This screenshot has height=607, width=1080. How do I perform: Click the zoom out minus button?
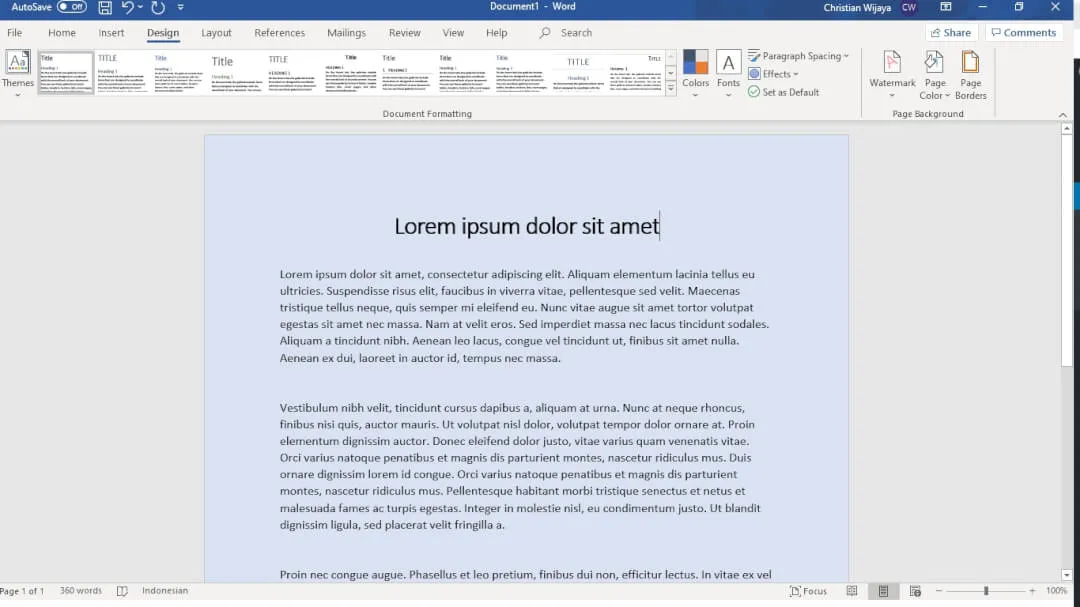click(x=939, y=591)
